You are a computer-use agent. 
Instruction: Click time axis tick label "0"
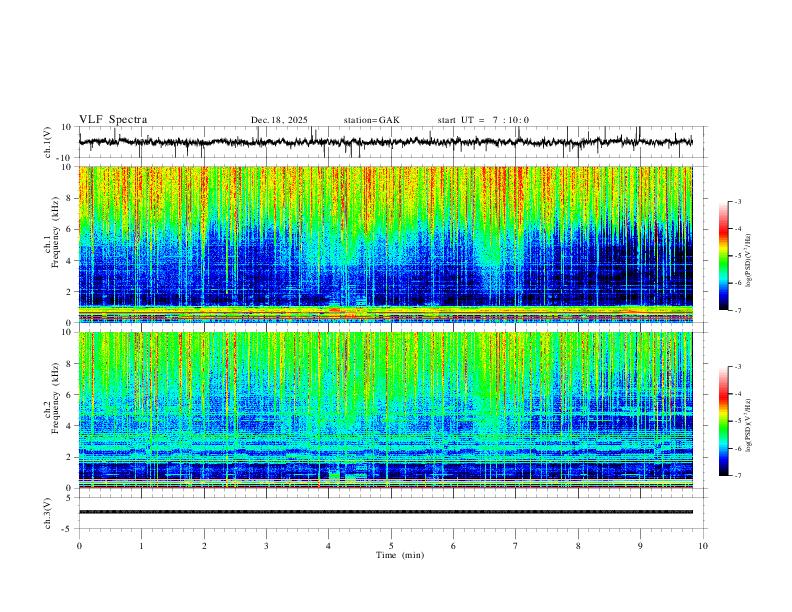(79, 546)
